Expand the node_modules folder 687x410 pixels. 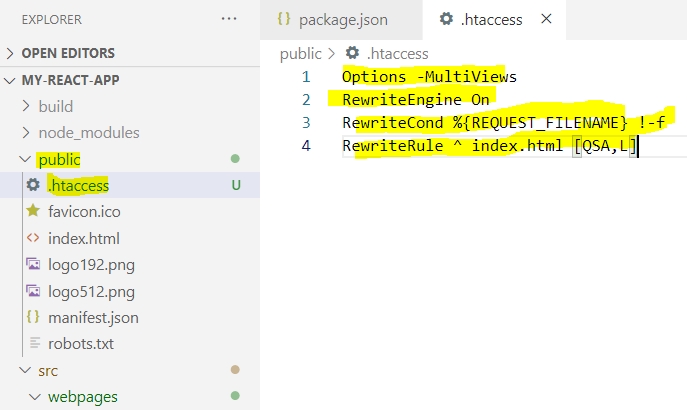click(x=88, y=132)
